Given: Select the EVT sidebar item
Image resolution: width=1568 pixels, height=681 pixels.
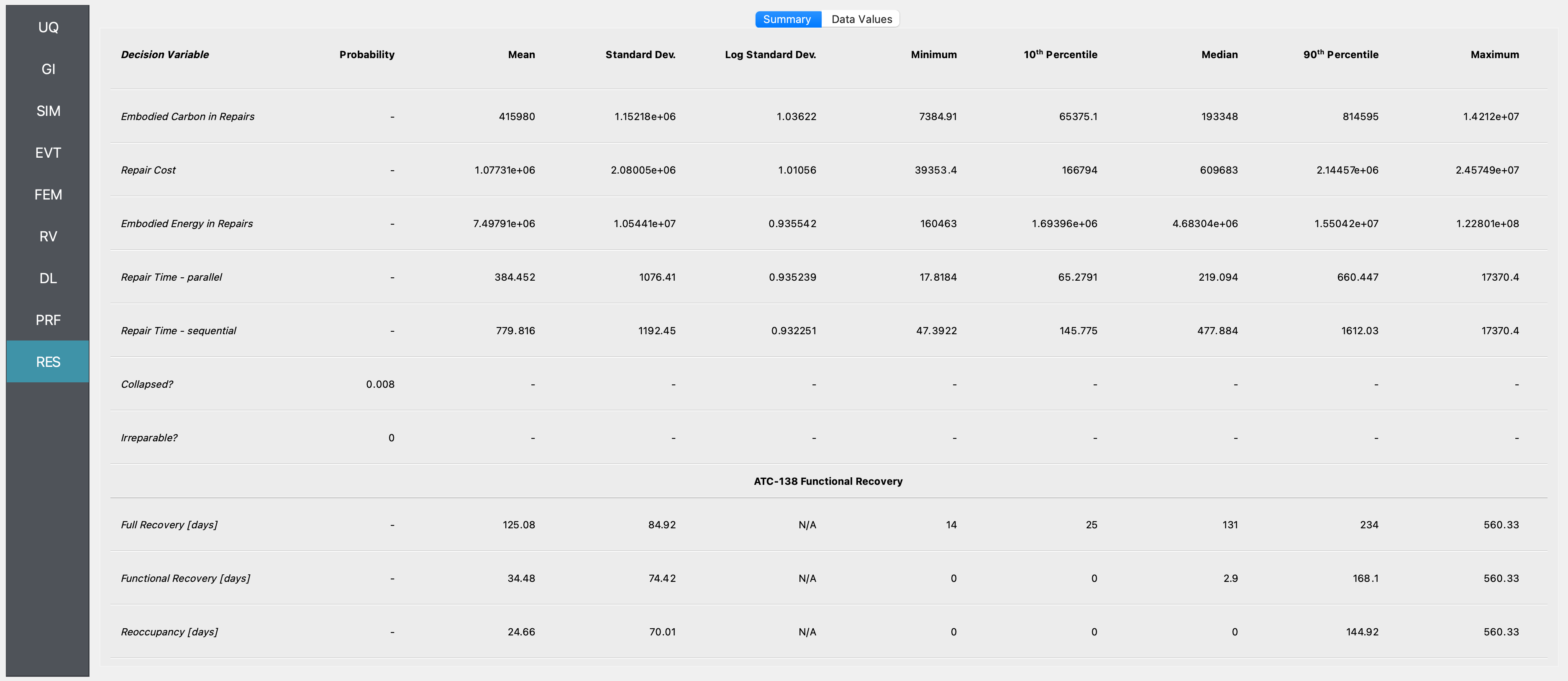Looking at the screenshot, I should coord(48,153).
